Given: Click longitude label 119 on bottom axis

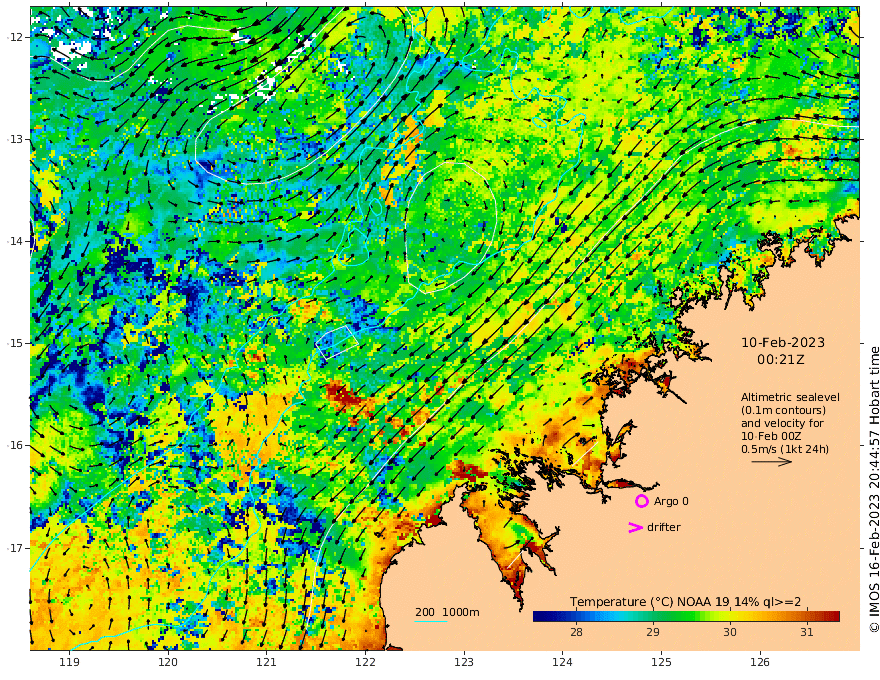Looking at the screenshot, I should pos(70,662).
